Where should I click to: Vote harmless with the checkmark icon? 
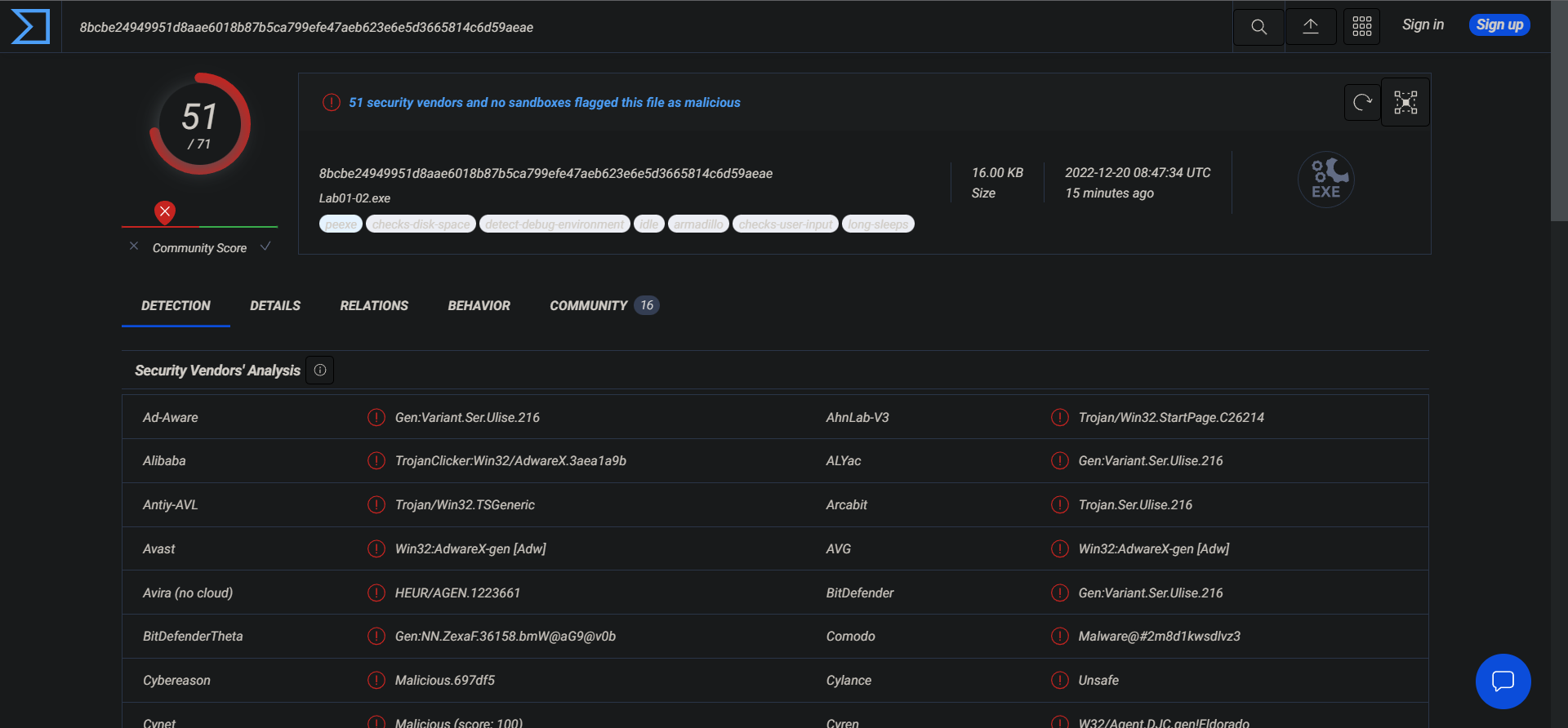coord(265,246)
